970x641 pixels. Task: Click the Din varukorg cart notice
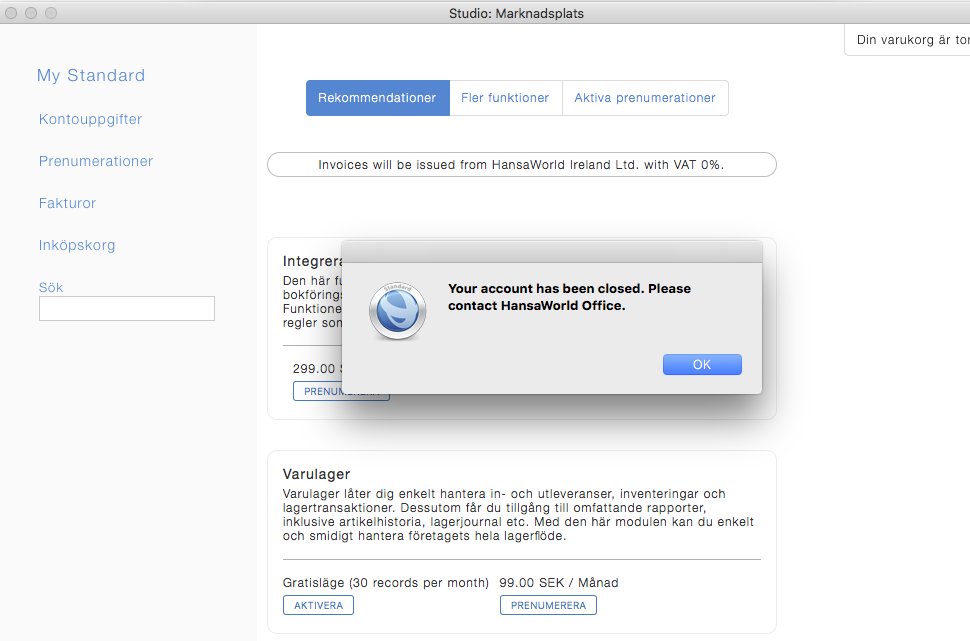(x=908, y=40)
